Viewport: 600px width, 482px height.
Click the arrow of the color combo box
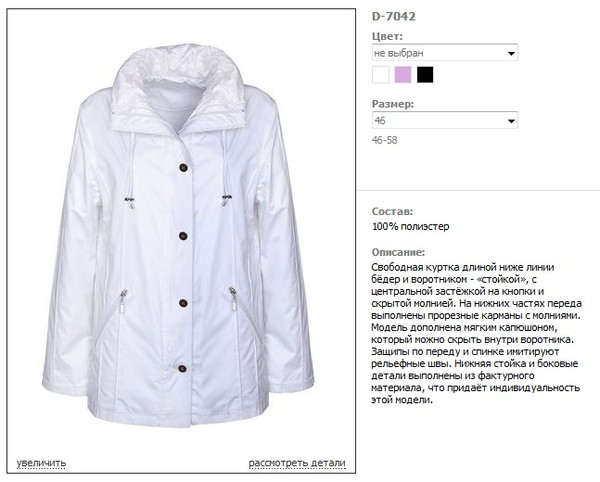(x=511, y=53)
